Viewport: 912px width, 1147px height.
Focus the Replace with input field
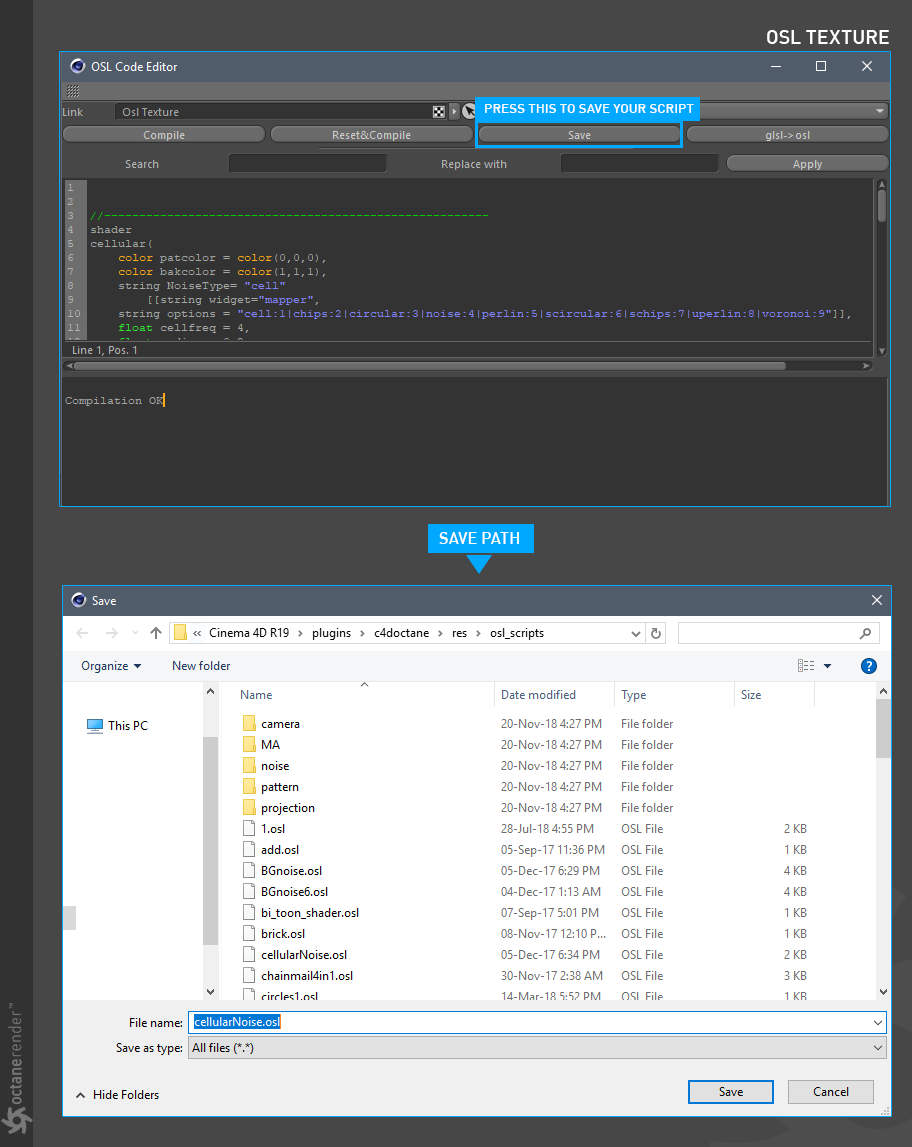pos(639,164)
